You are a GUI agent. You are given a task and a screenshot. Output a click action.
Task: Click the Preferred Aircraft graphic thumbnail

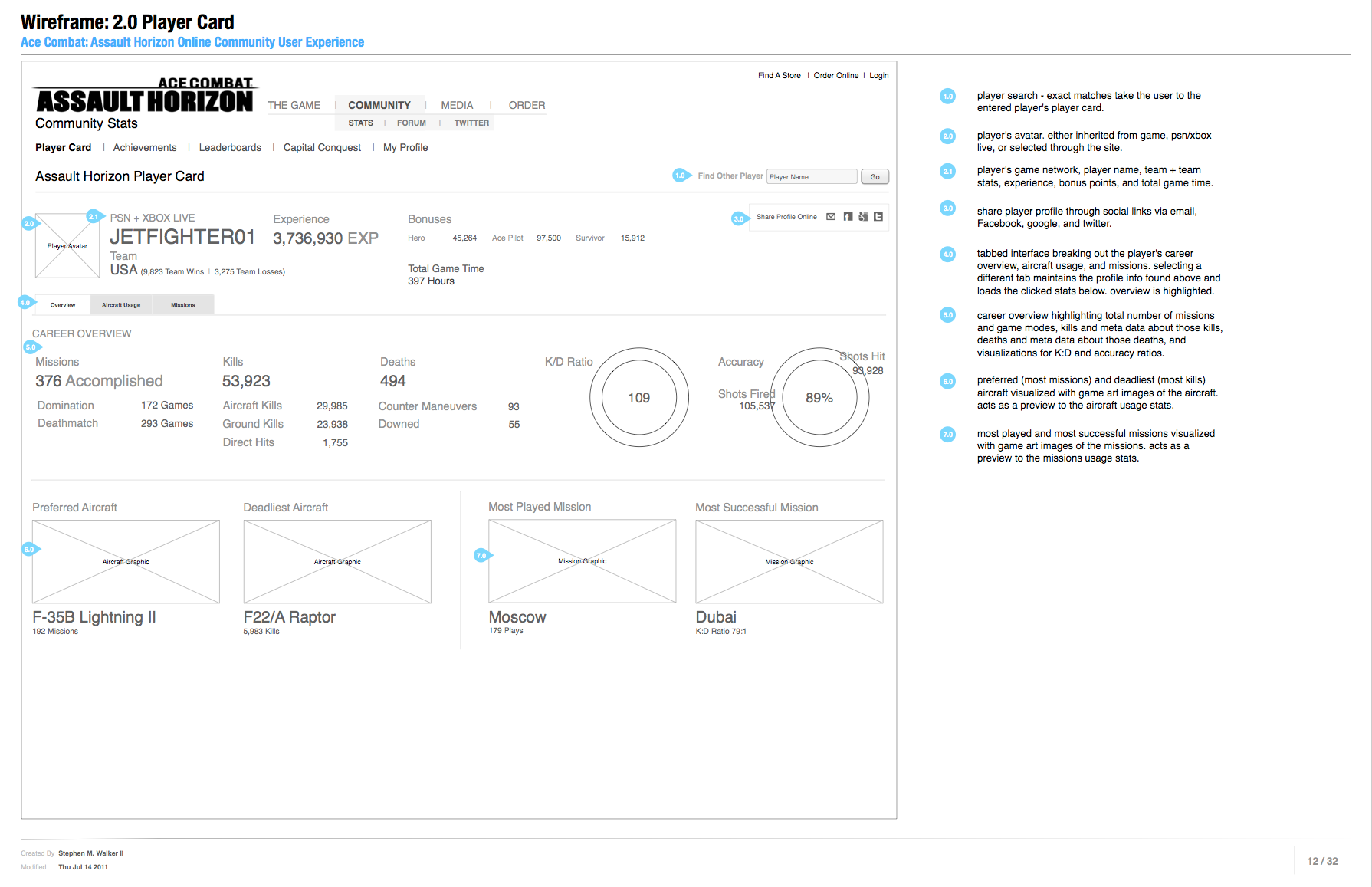coord(126,562)
